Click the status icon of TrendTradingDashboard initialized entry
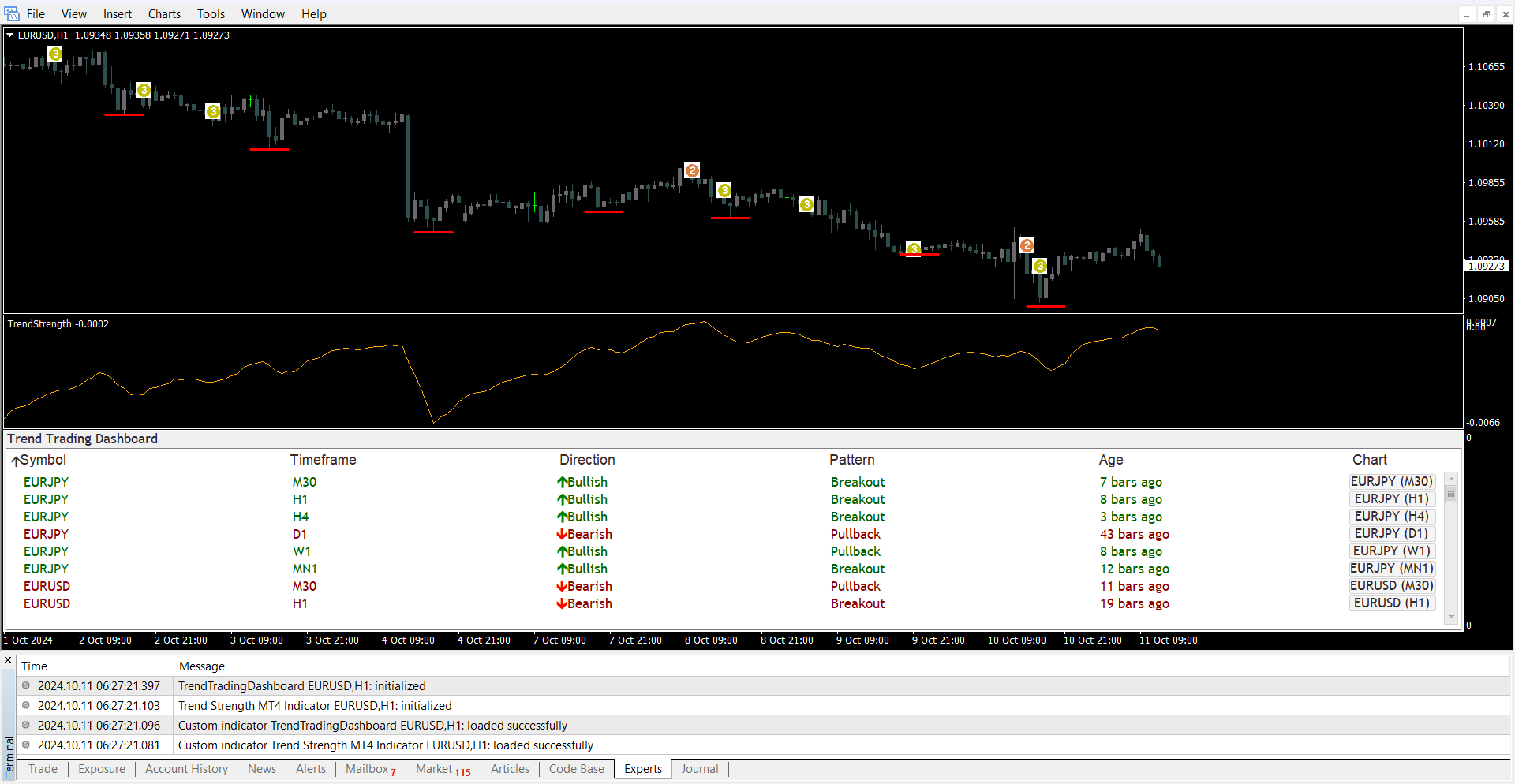The image size is (1515, 784). pyautogui.click(x=26, y=686)
